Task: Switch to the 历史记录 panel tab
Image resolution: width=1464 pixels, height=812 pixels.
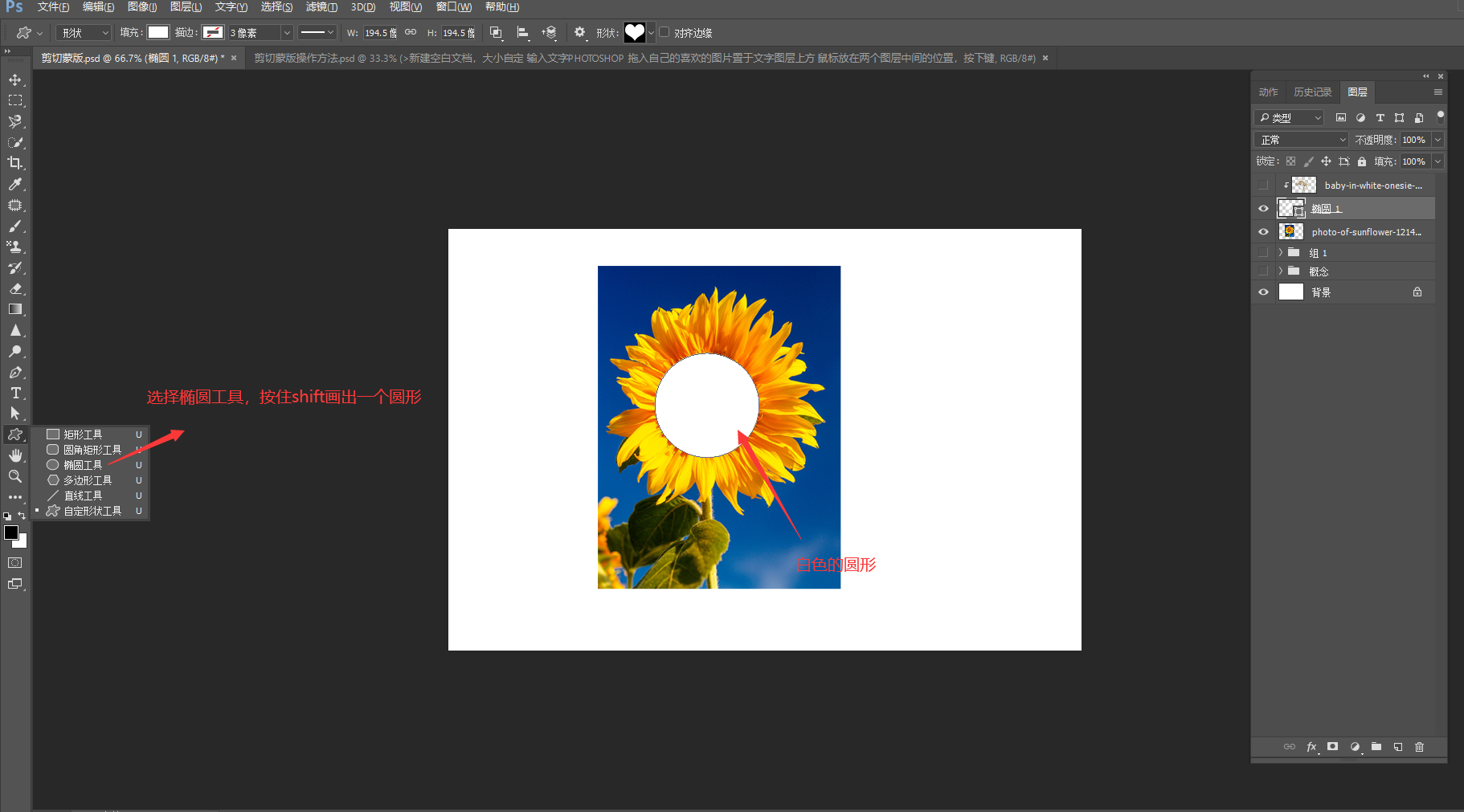Action: (x=1312, y=92)
